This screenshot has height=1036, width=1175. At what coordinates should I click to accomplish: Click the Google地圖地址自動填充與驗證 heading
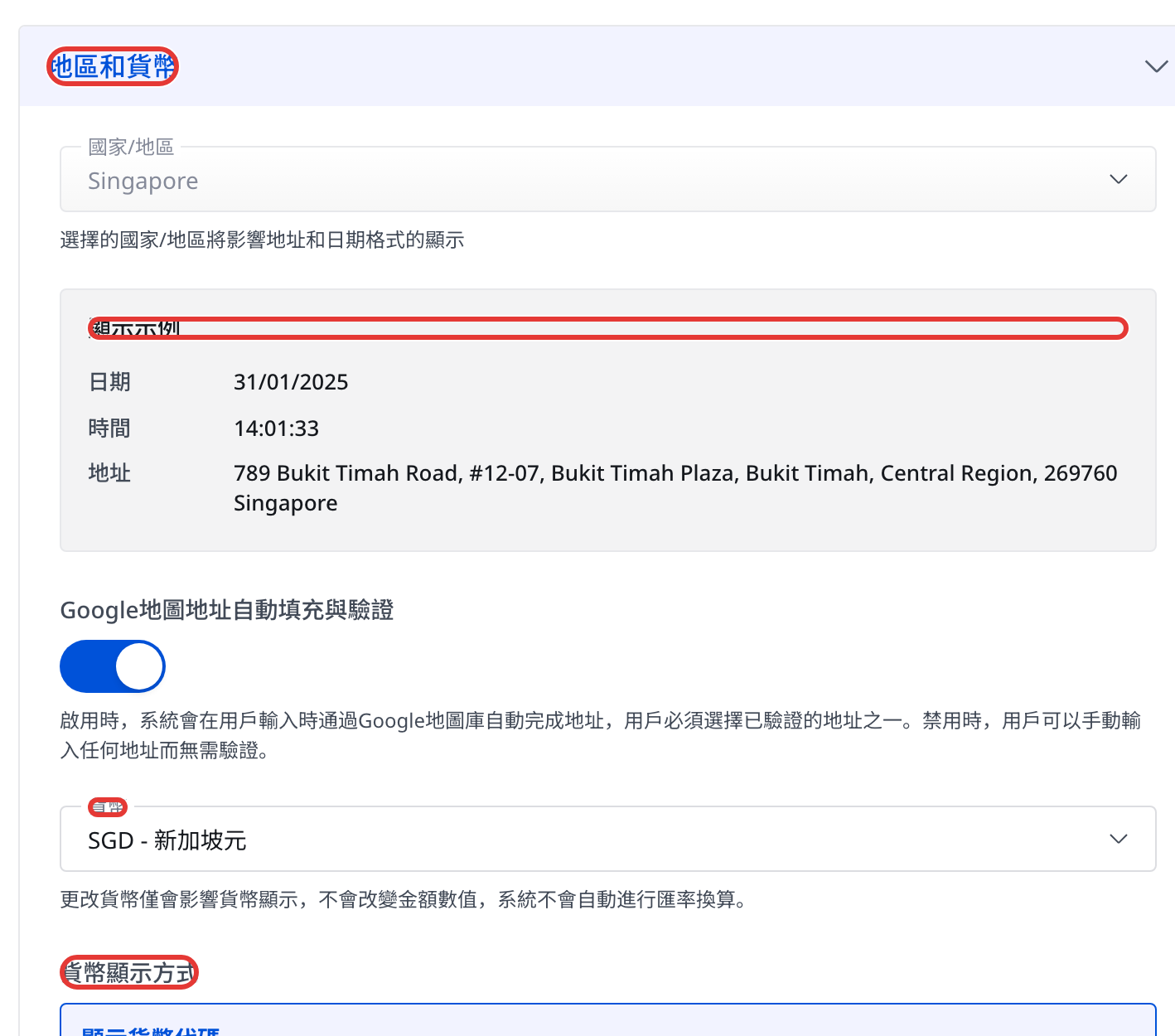click(227, 610)
